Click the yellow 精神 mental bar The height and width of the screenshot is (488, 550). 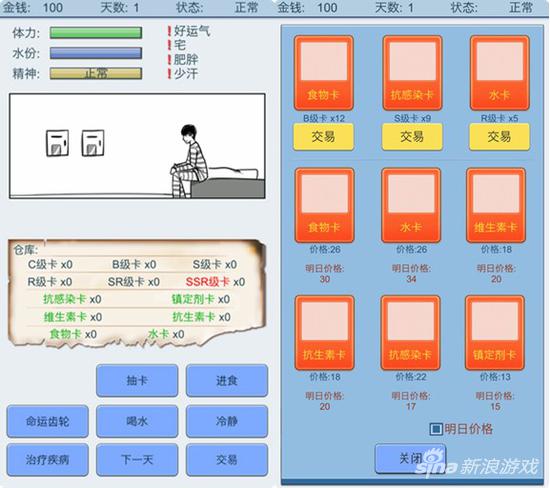coord(96,73)
